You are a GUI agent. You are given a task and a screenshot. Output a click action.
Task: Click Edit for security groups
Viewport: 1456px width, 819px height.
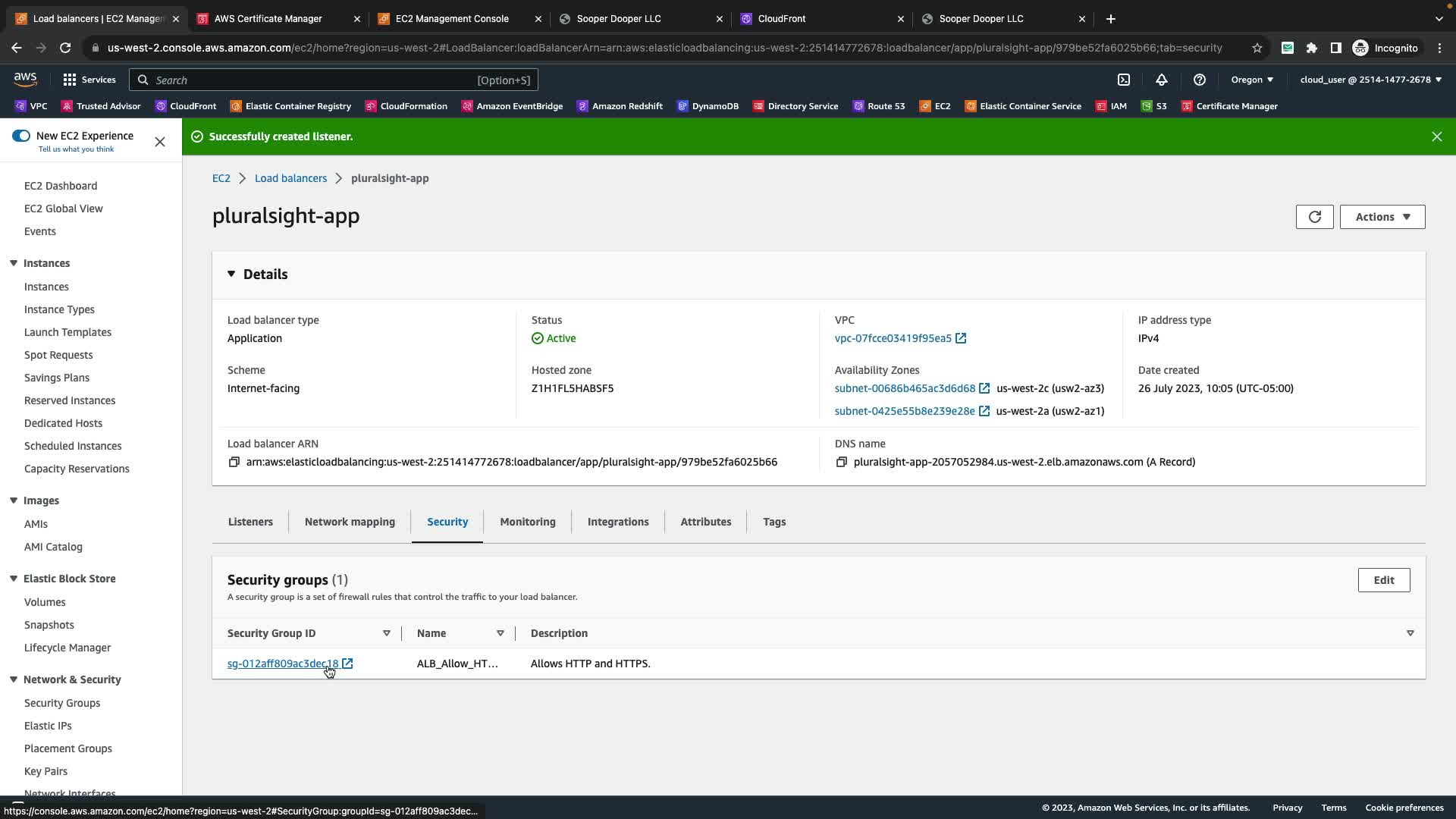[x=1383, y=580]
